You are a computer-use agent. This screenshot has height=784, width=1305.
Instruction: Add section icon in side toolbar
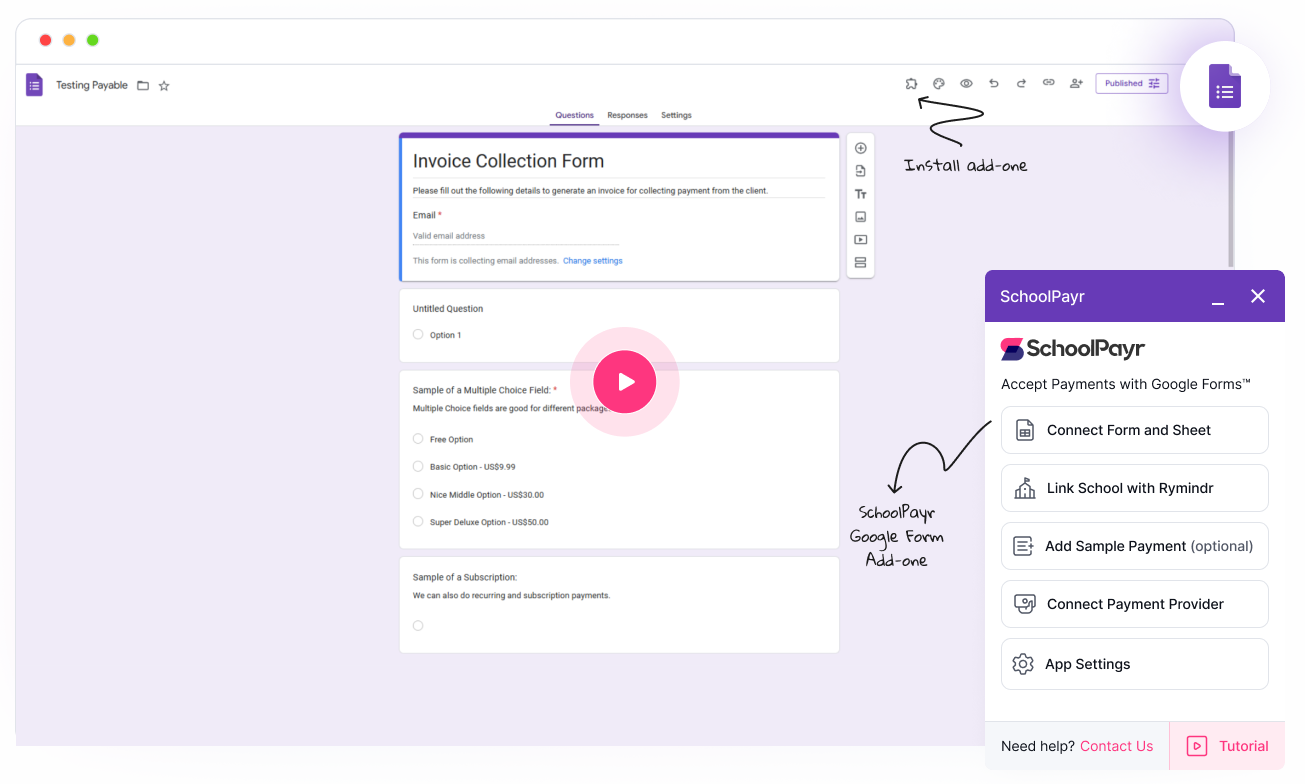point(860,263)
